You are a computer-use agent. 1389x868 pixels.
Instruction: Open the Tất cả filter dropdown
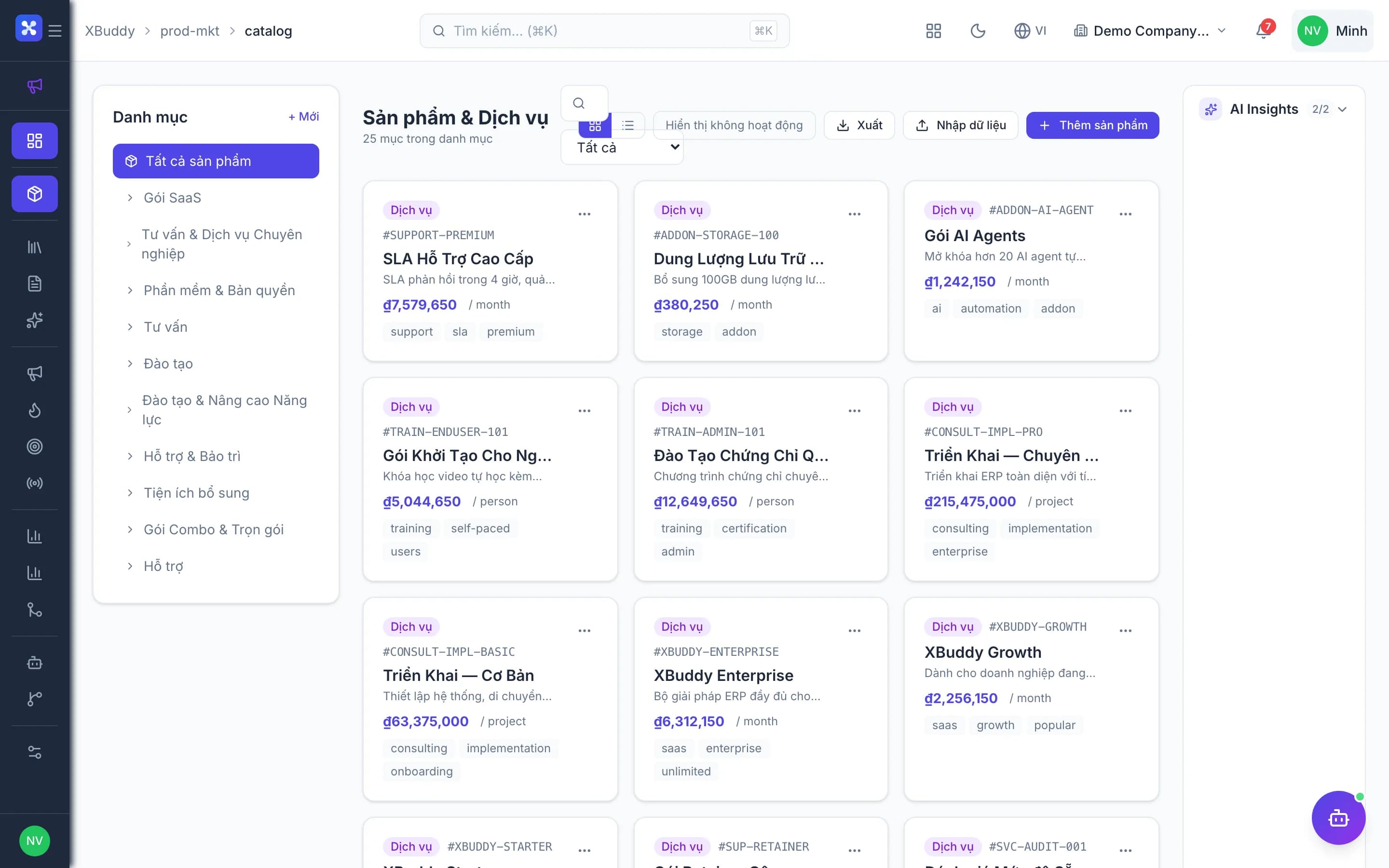click(x=622, y=148)
